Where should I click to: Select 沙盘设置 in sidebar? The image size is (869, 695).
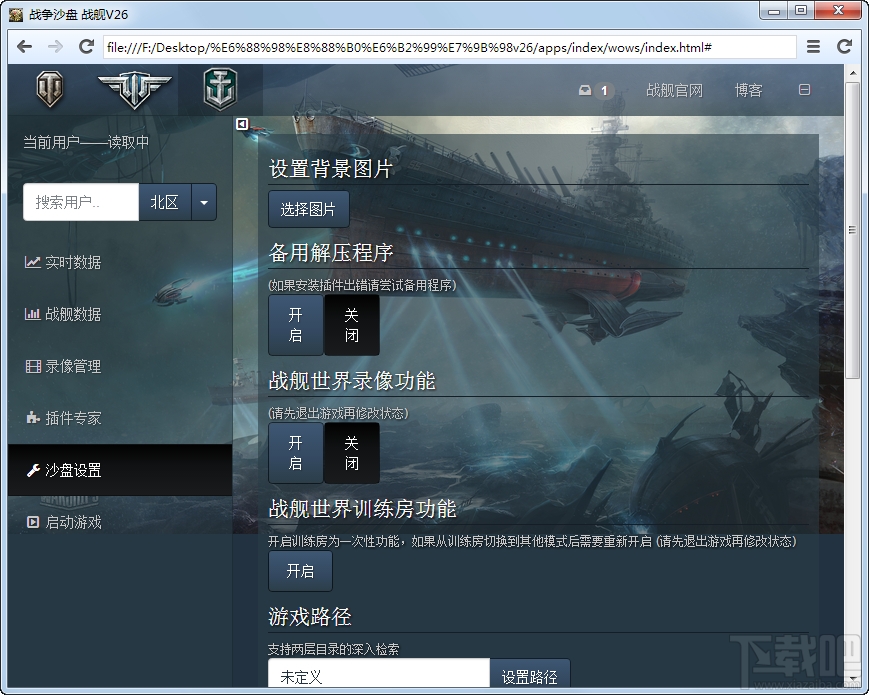point(120,470)
